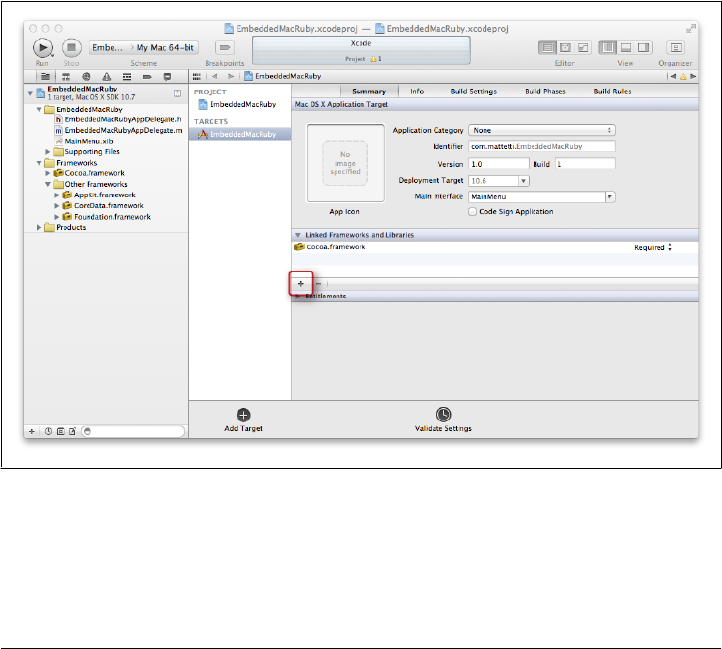Expand CoreData.framework in the navigator

coord(57,205)
